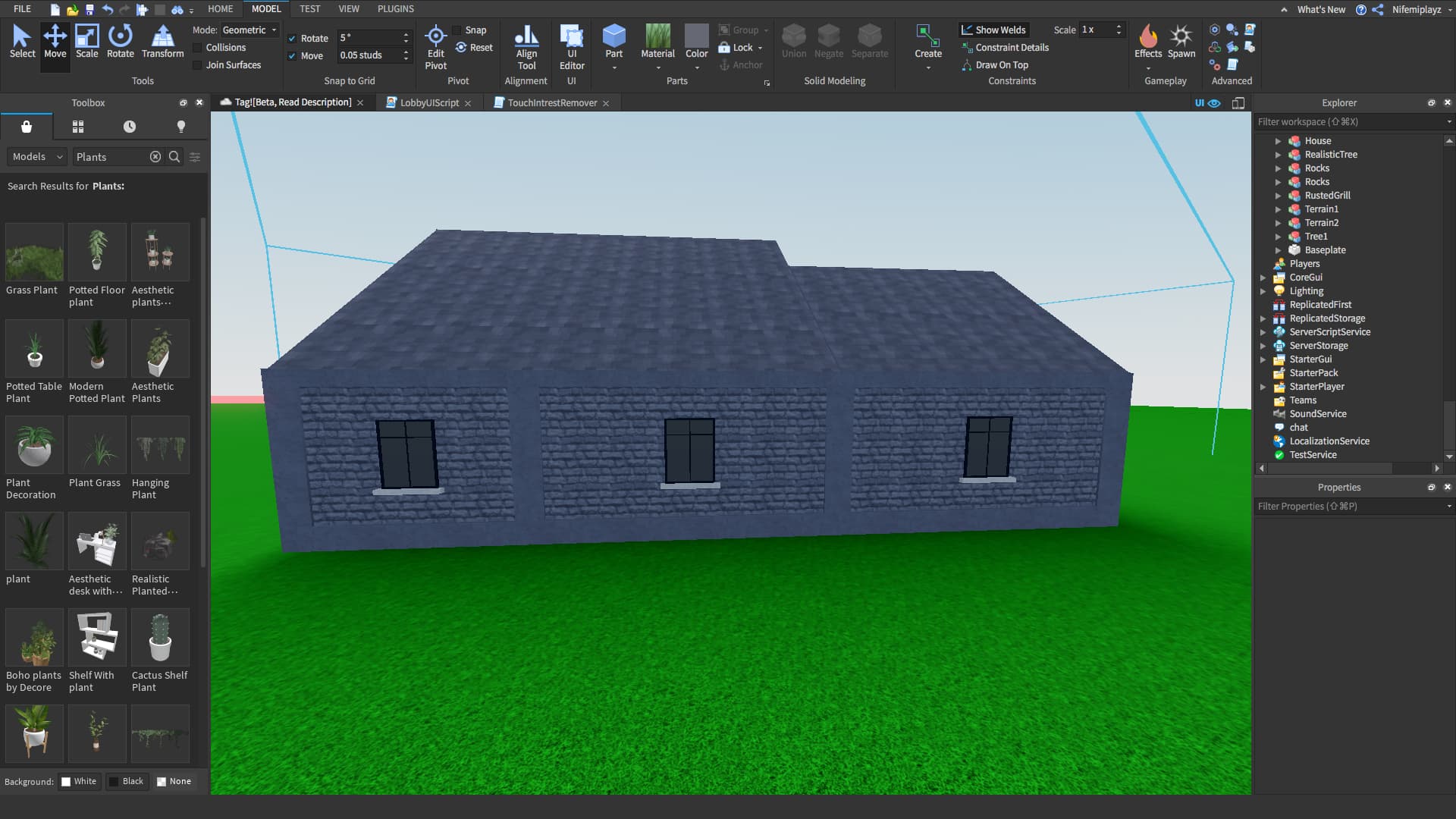Open the Mode dropdown set to Geometric
The height and width of the screenshot is (819, 1456).
[x=250, y=30]
